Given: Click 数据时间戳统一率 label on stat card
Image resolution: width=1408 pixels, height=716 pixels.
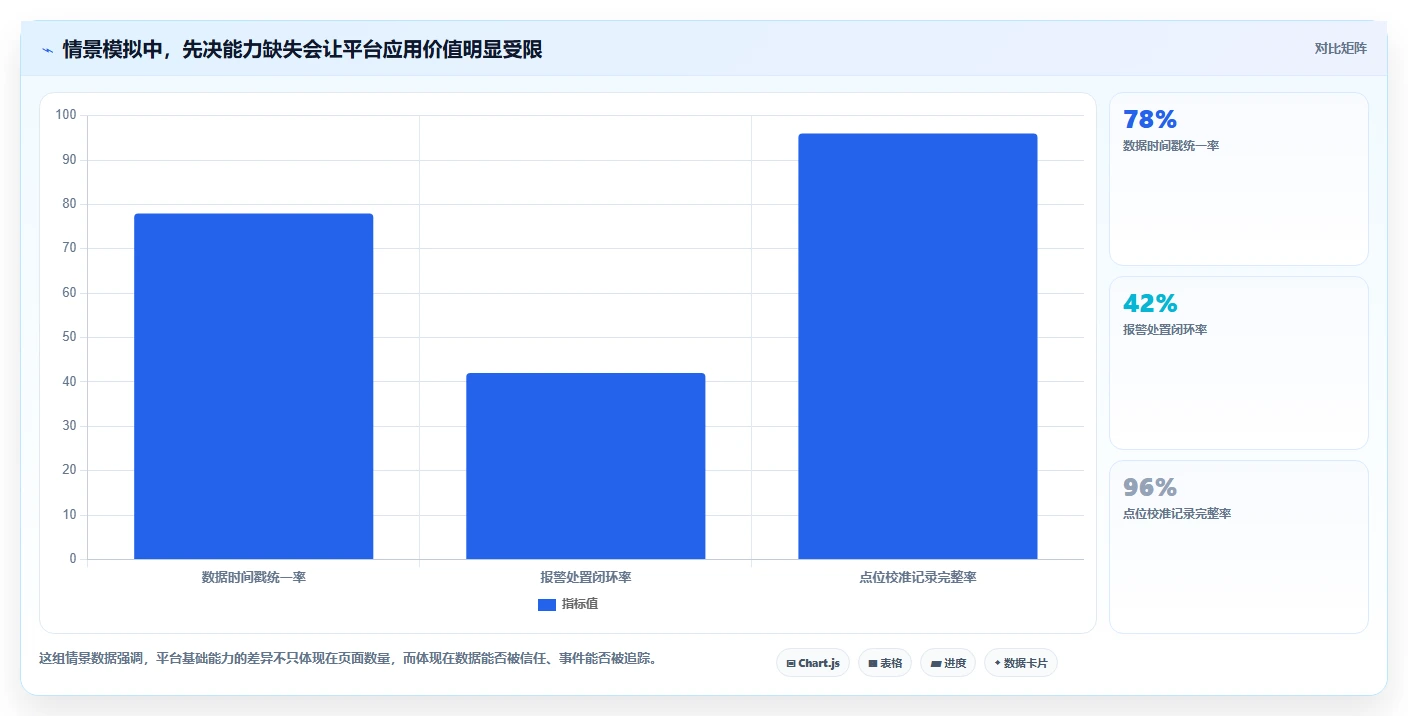Looking at the screenshot, I should click(x=1171, y=146).
